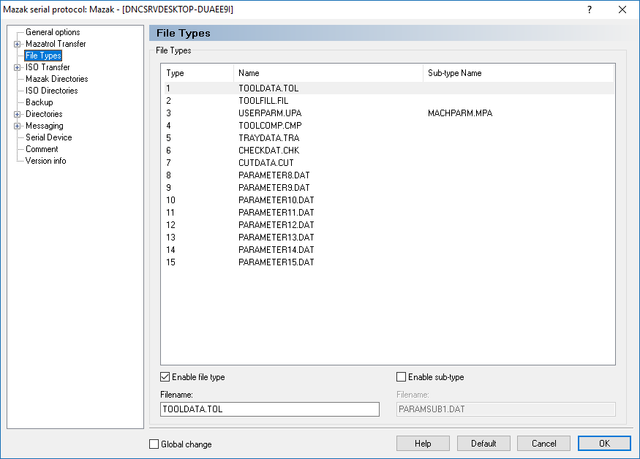The image size is (640, 459).
Task: Select the TOOLCOMP.CMP row
Action: point(389,126)
